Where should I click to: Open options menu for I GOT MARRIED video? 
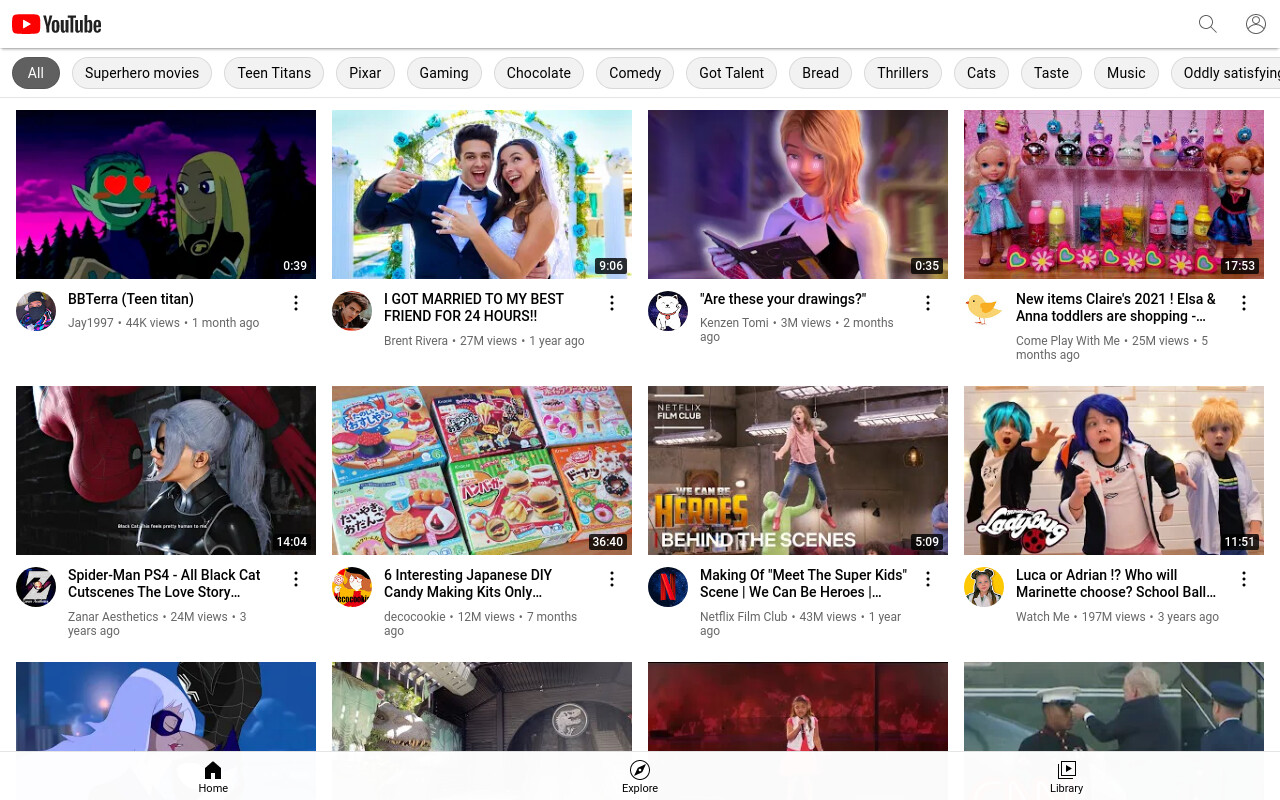pyautogui.click(x=612, y=303)
